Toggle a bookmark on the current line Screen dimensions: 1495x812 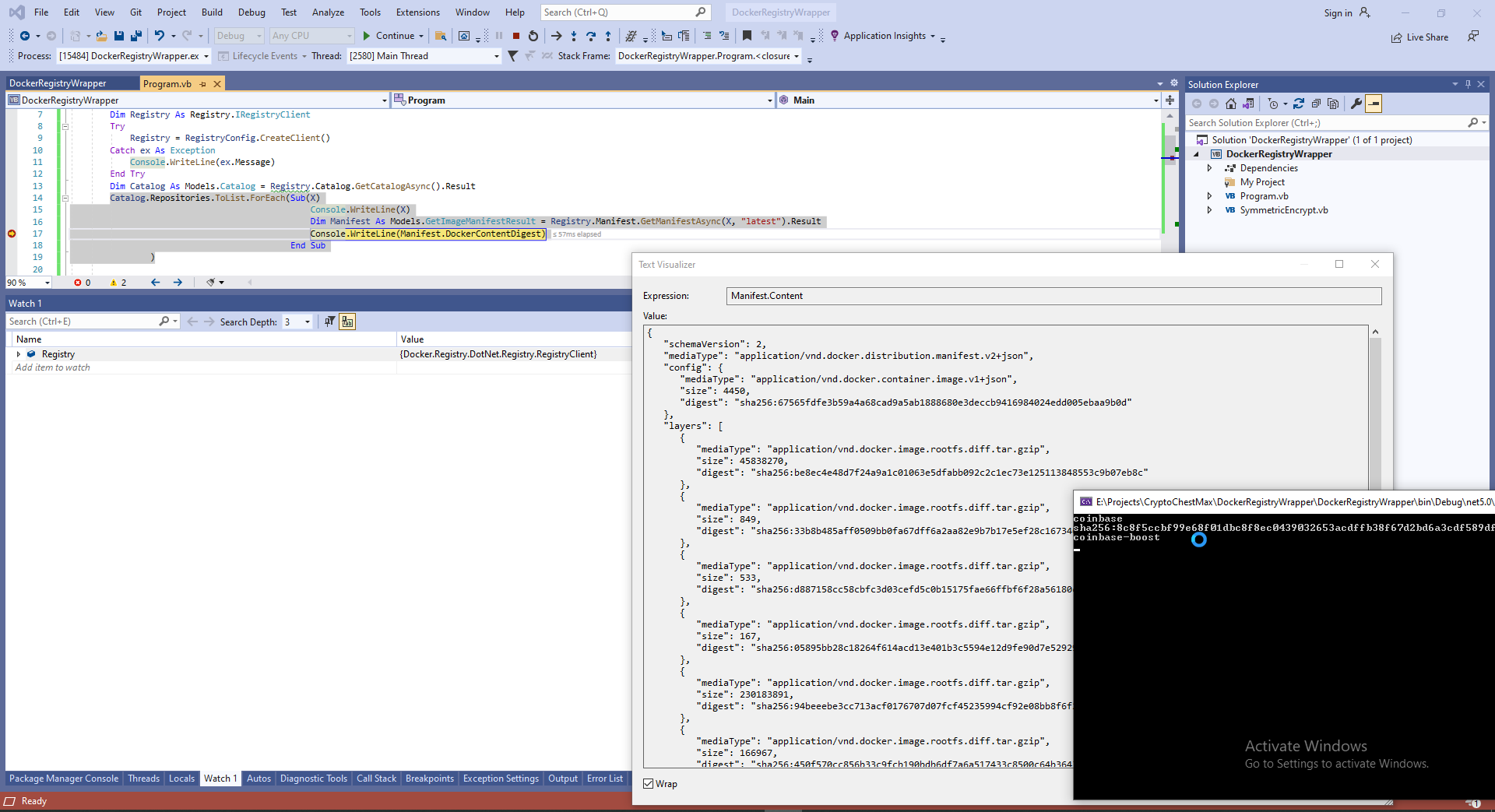pos(747,36)
